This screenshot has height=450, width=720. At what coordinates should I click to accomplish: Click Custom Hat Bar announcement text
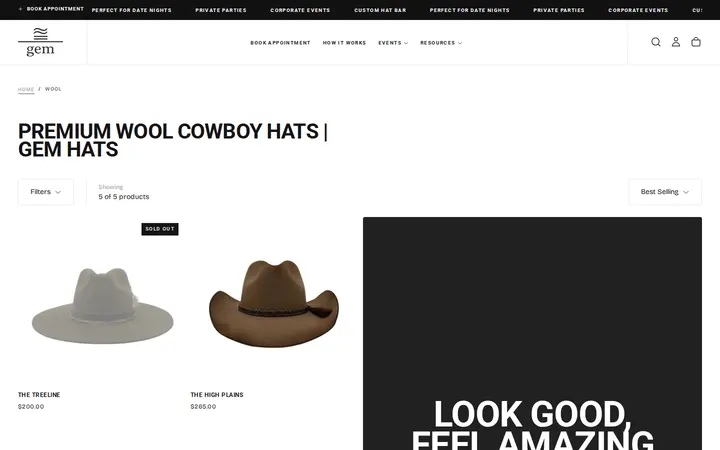pyautogui.click(x=380, y=10)
